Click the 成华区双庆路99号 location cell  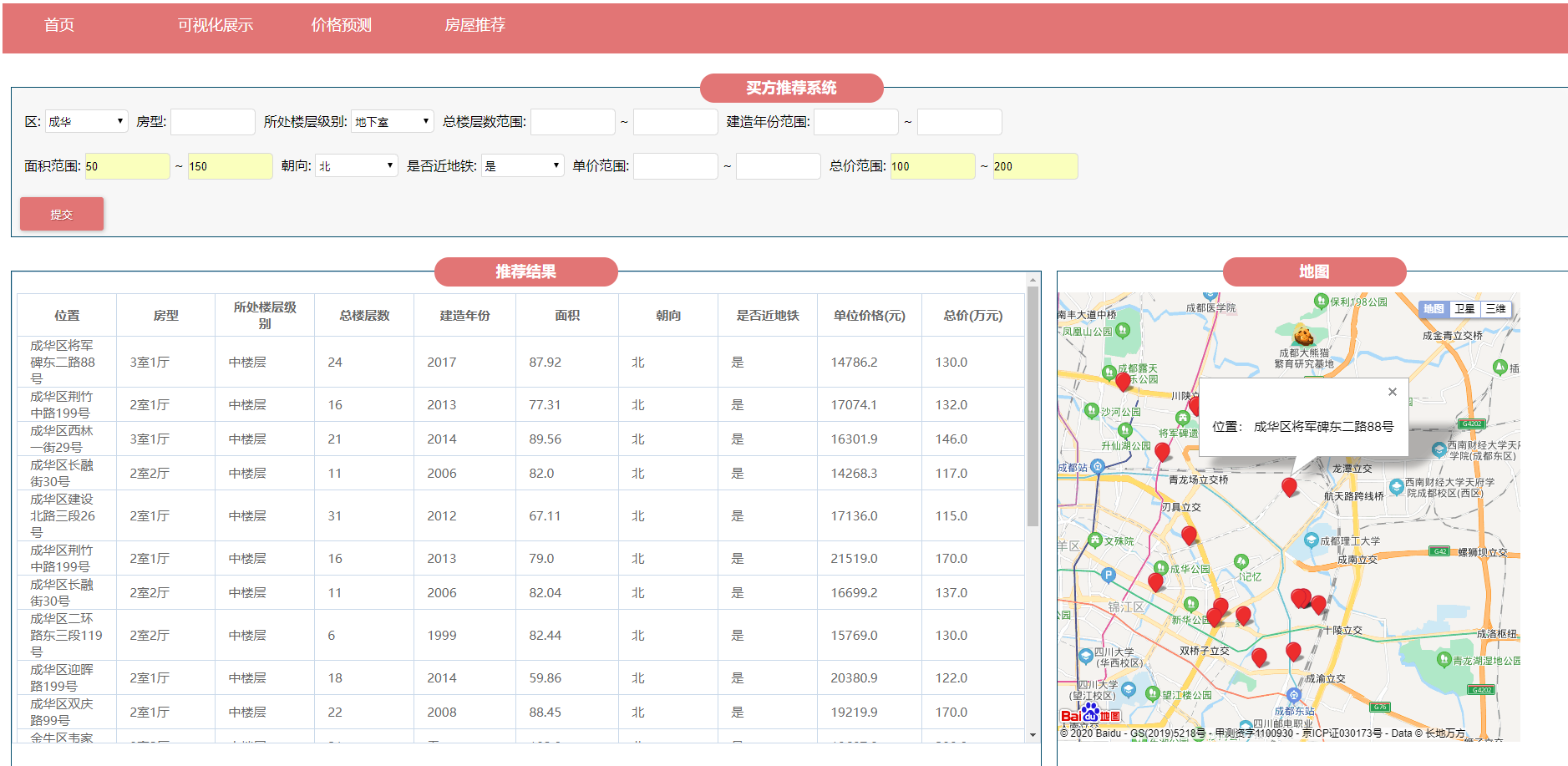(x=67, y=712)
